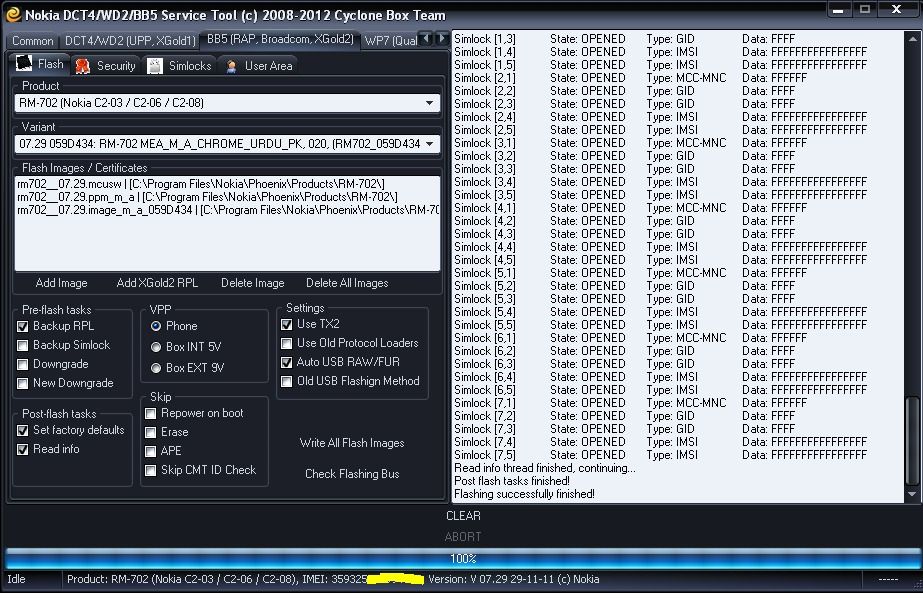Click the Cyclone app icon in title bar
This screenshot has height=614, width=923.
(12, 12)
